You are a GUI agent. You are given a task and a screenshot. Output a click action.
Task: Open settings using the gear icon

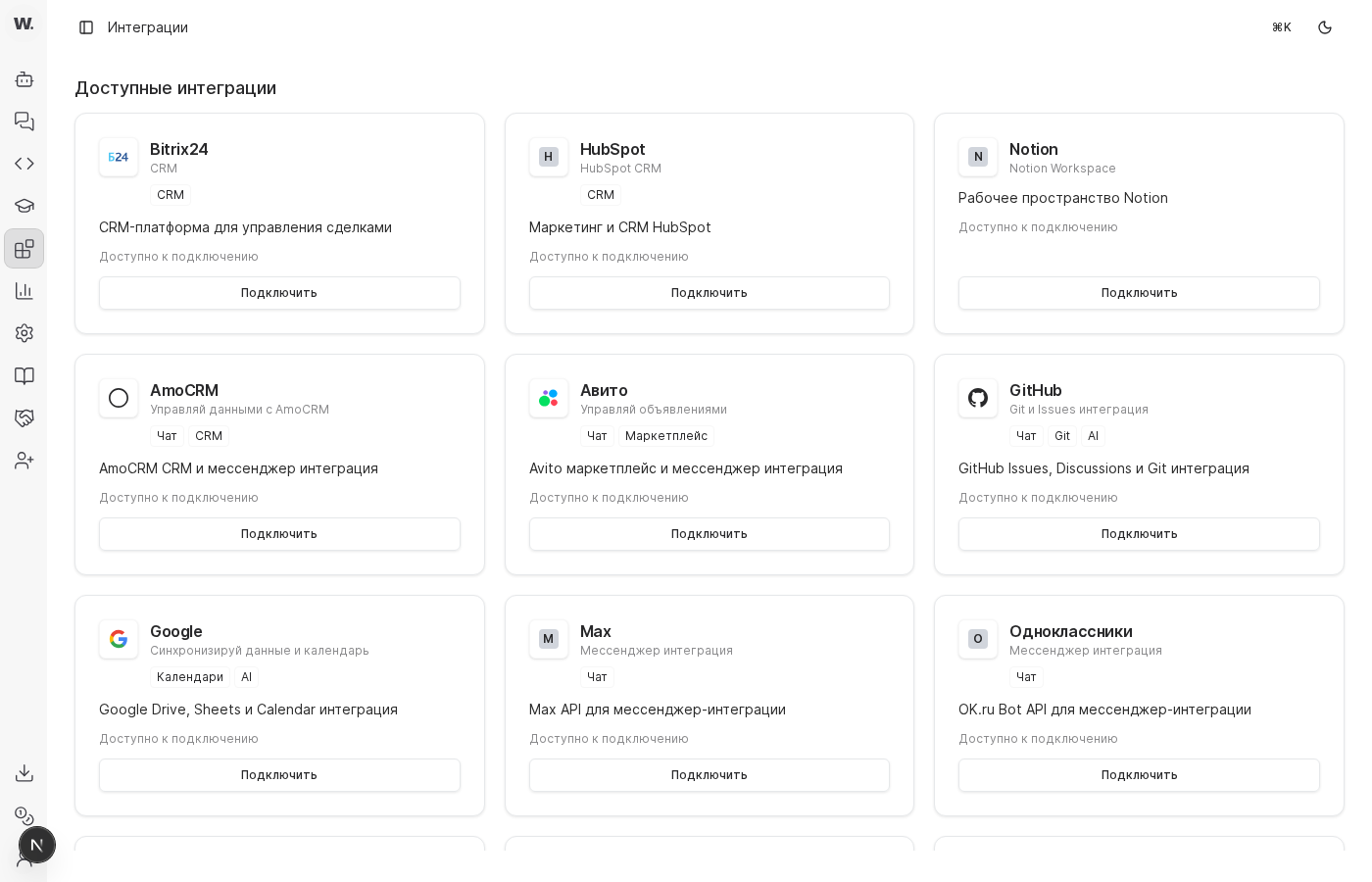(x=24, y=333)
